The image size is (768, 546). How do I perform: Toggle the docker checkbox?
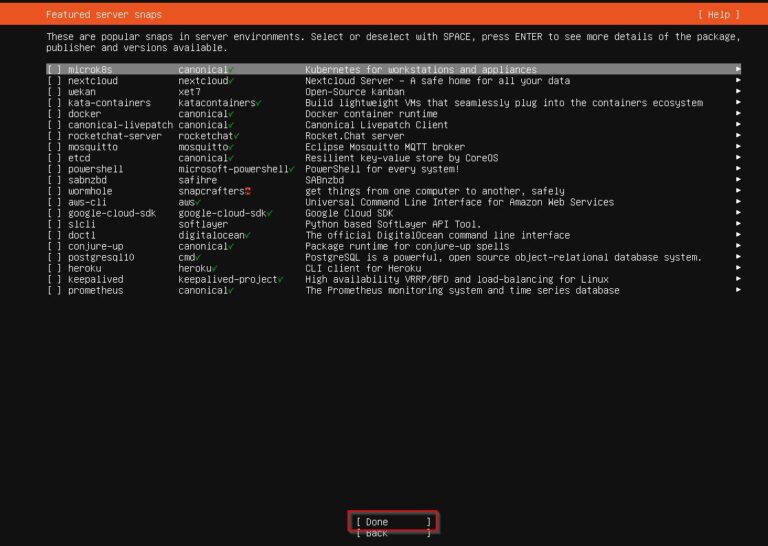(54, 114)
